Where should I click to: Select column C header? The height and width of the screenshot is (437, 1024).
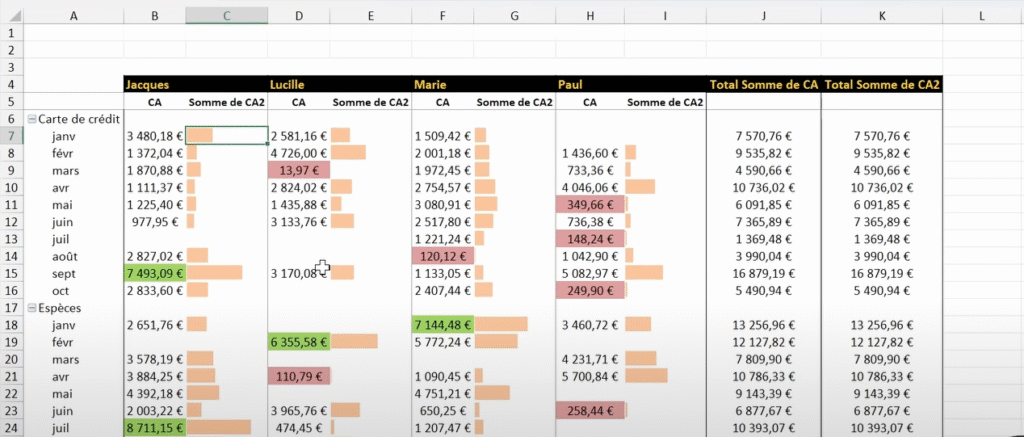click(x=226, y=16)
